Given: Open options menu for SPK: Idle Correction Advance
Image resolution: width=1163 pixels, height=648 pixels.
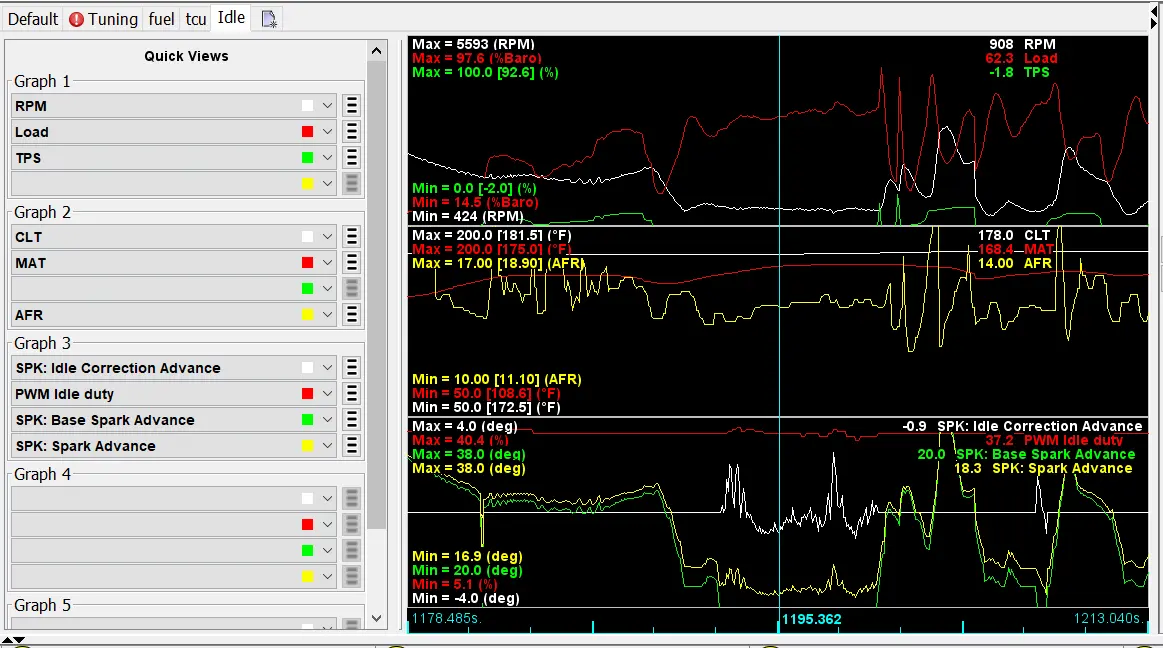Looking at the screenshot, I should [352, 368].
